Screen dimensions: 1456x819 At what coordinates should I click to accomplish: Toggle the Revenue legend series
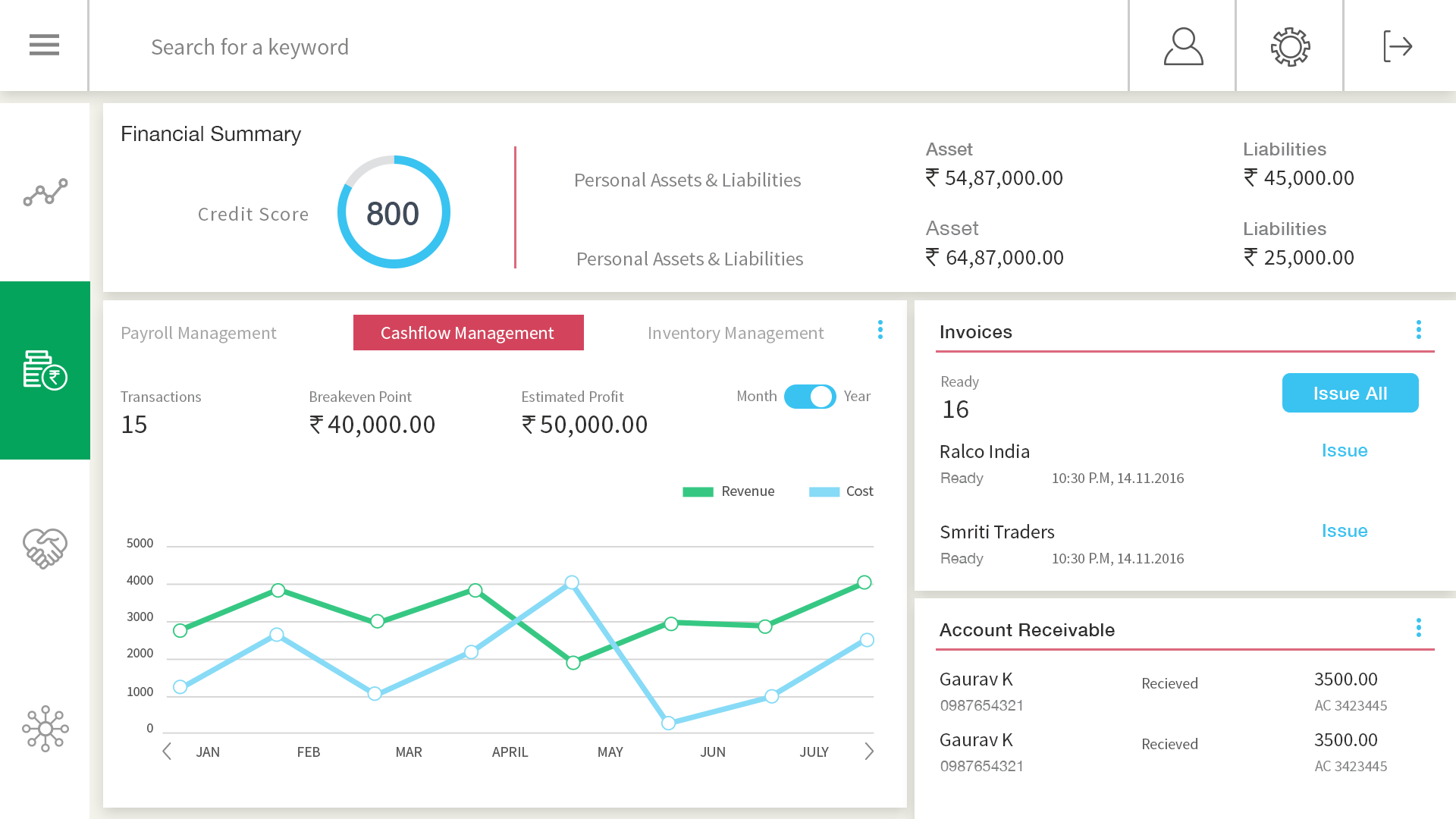[729, 491]
